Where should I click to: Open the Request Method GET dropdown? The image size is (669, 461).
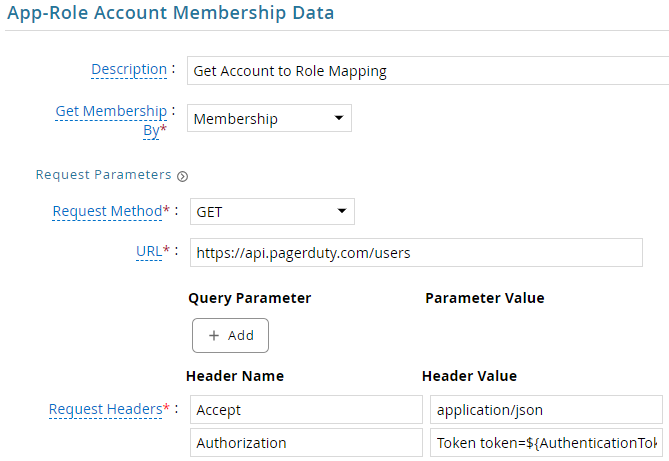click(x=272, y=211)
